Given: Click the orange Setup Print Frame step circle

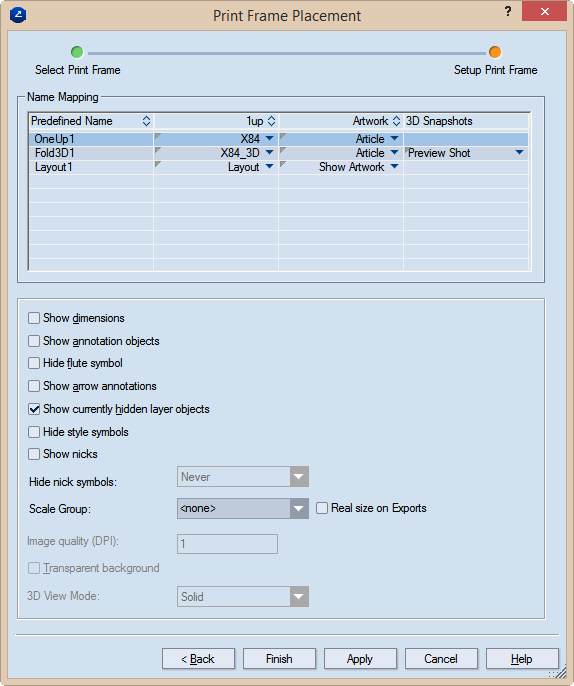Looking at the screenshot, I should 495,52.
